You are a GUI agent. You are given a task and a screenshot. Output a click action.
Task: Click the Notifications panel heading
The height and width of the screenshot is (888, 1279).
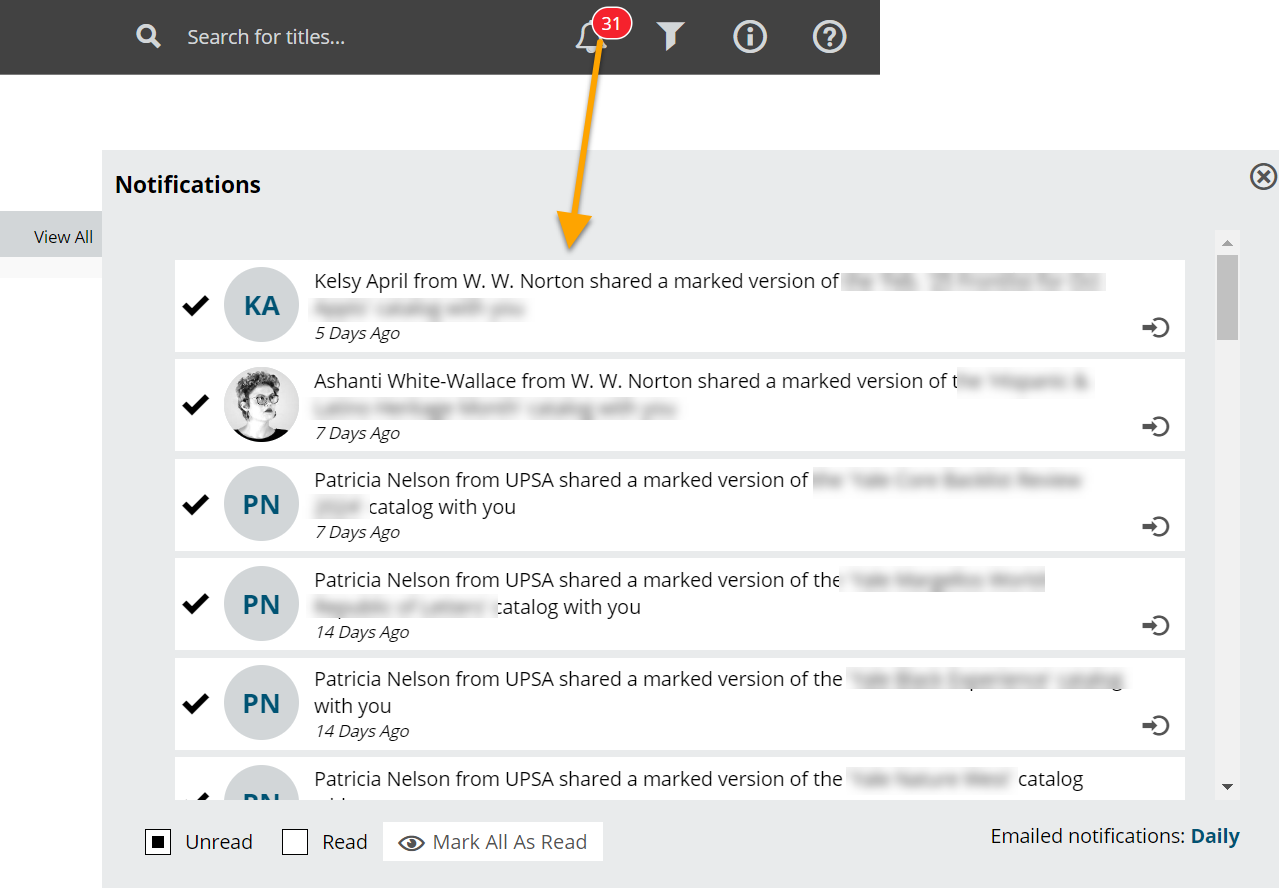click(188, 185)
